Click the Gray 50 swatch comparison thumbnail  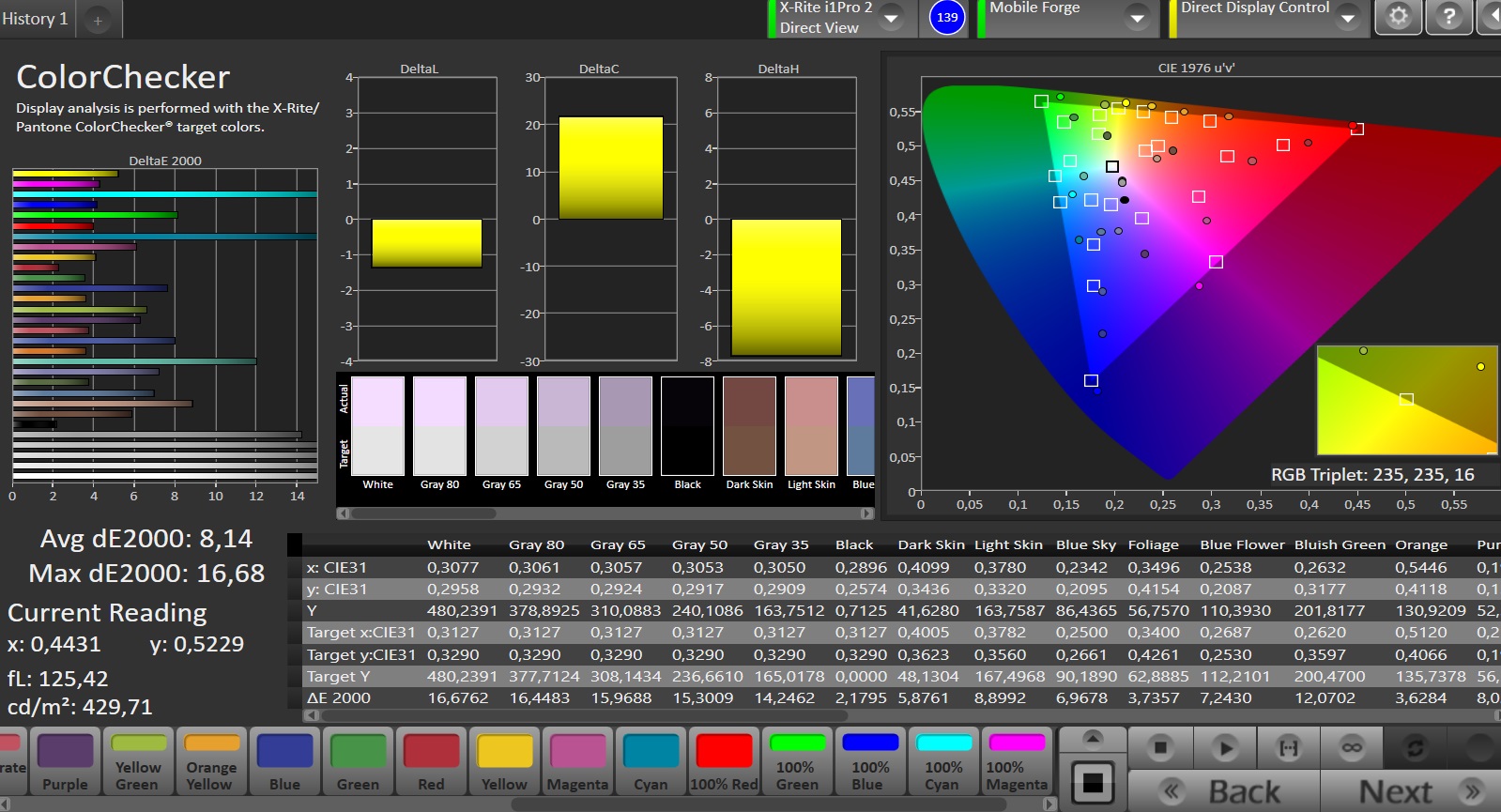tap(563, 426)
